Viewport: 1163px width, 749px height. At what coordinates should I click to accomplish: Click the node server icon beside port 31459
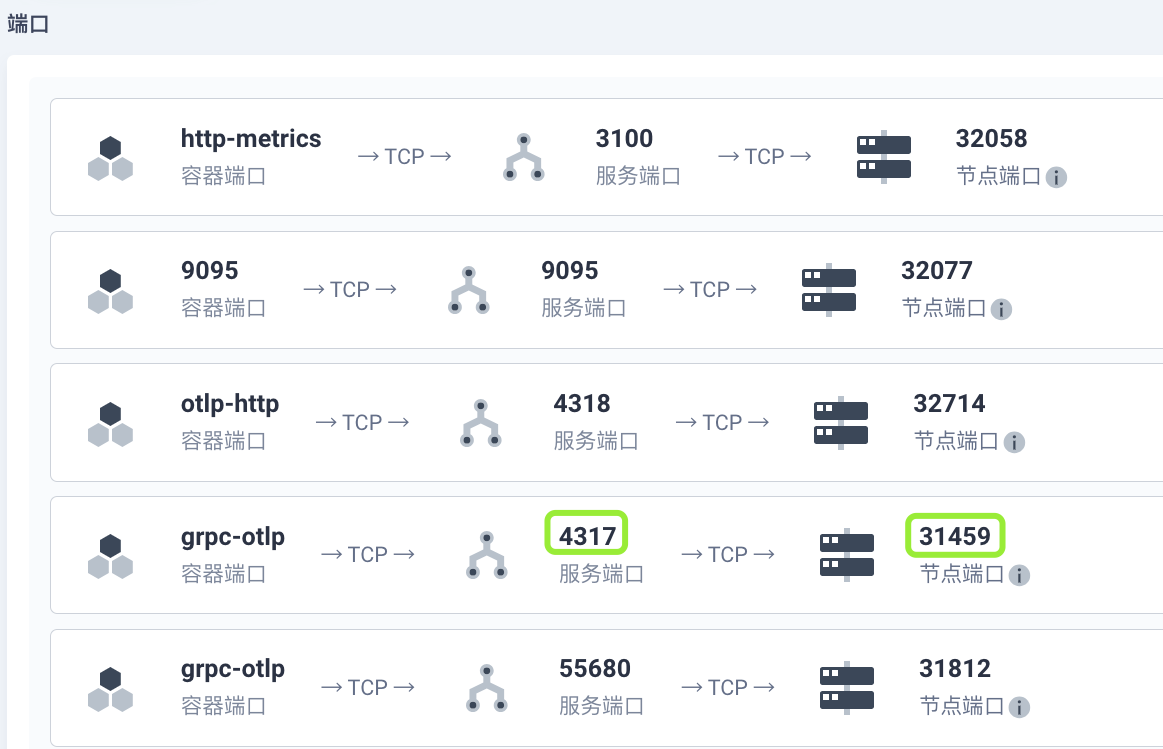(x=847, y=554)
